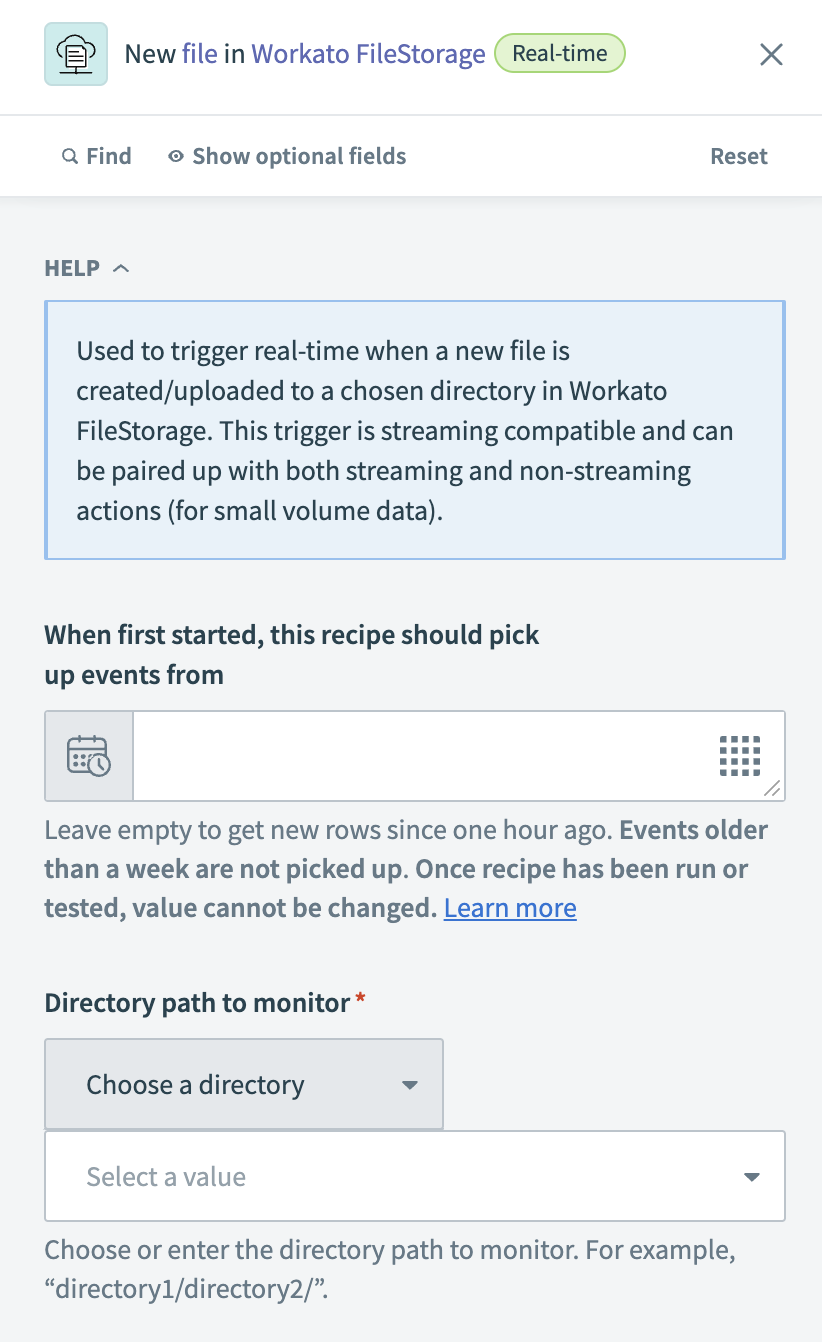Open the Learn more link
This screenshot has width=822, height=1342.
pos(509,907)
